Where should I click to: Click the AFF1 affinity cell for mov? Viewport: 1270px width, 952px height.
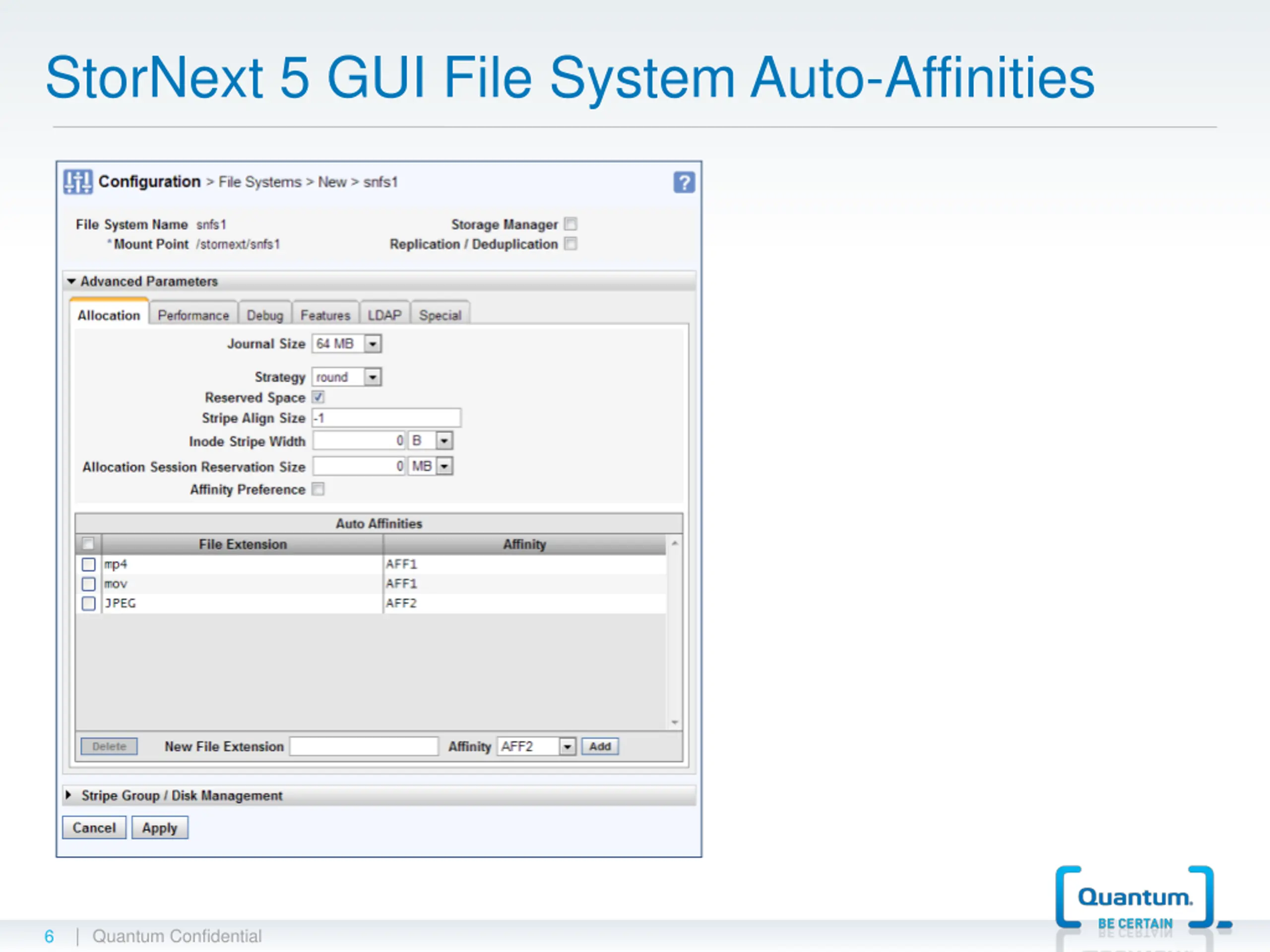(524, 584)
